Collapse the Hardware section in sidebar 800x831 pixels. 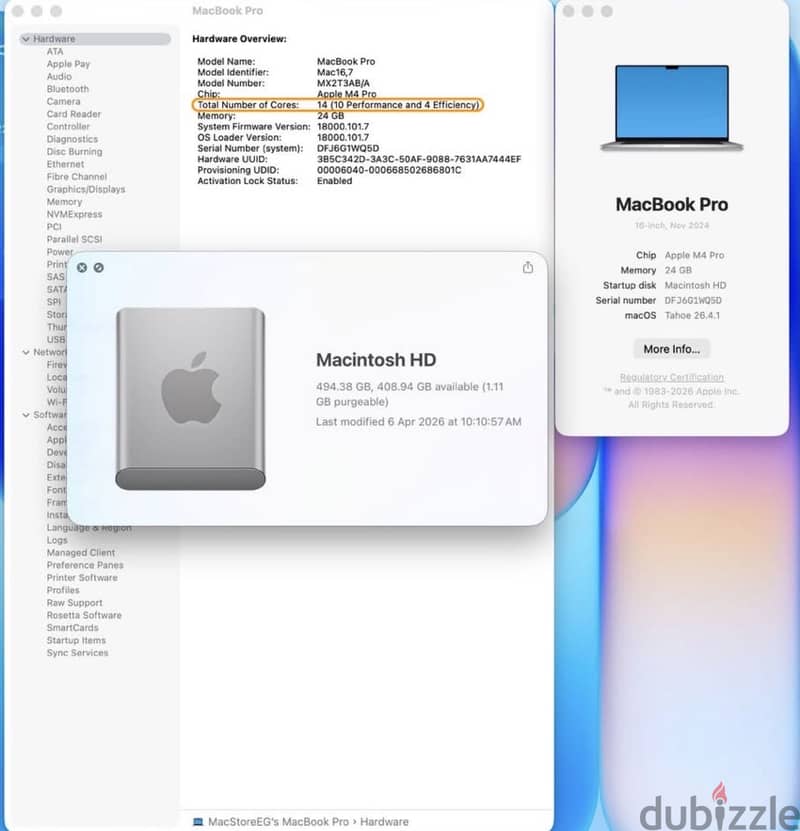pos(25,39)
